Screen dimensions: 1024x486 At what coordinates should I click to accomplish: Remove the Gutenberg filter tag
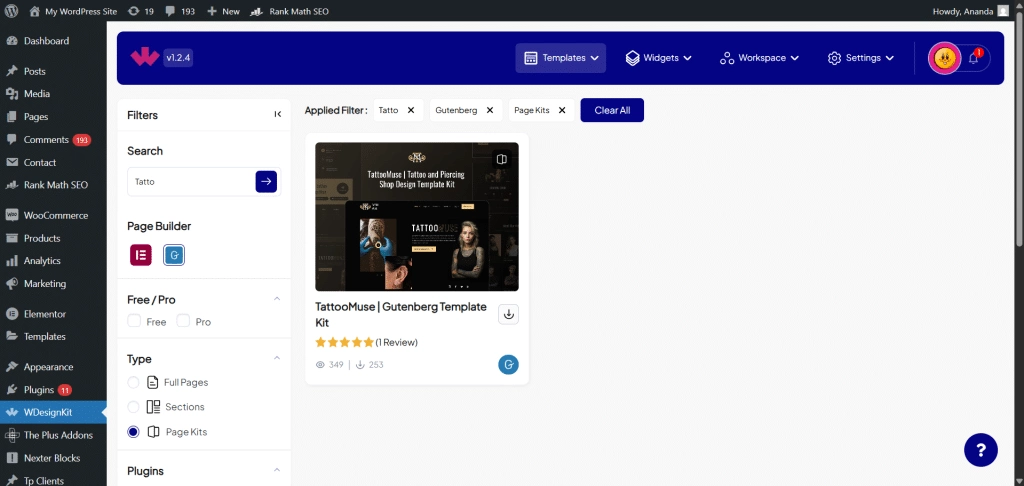tap(490, 110)
